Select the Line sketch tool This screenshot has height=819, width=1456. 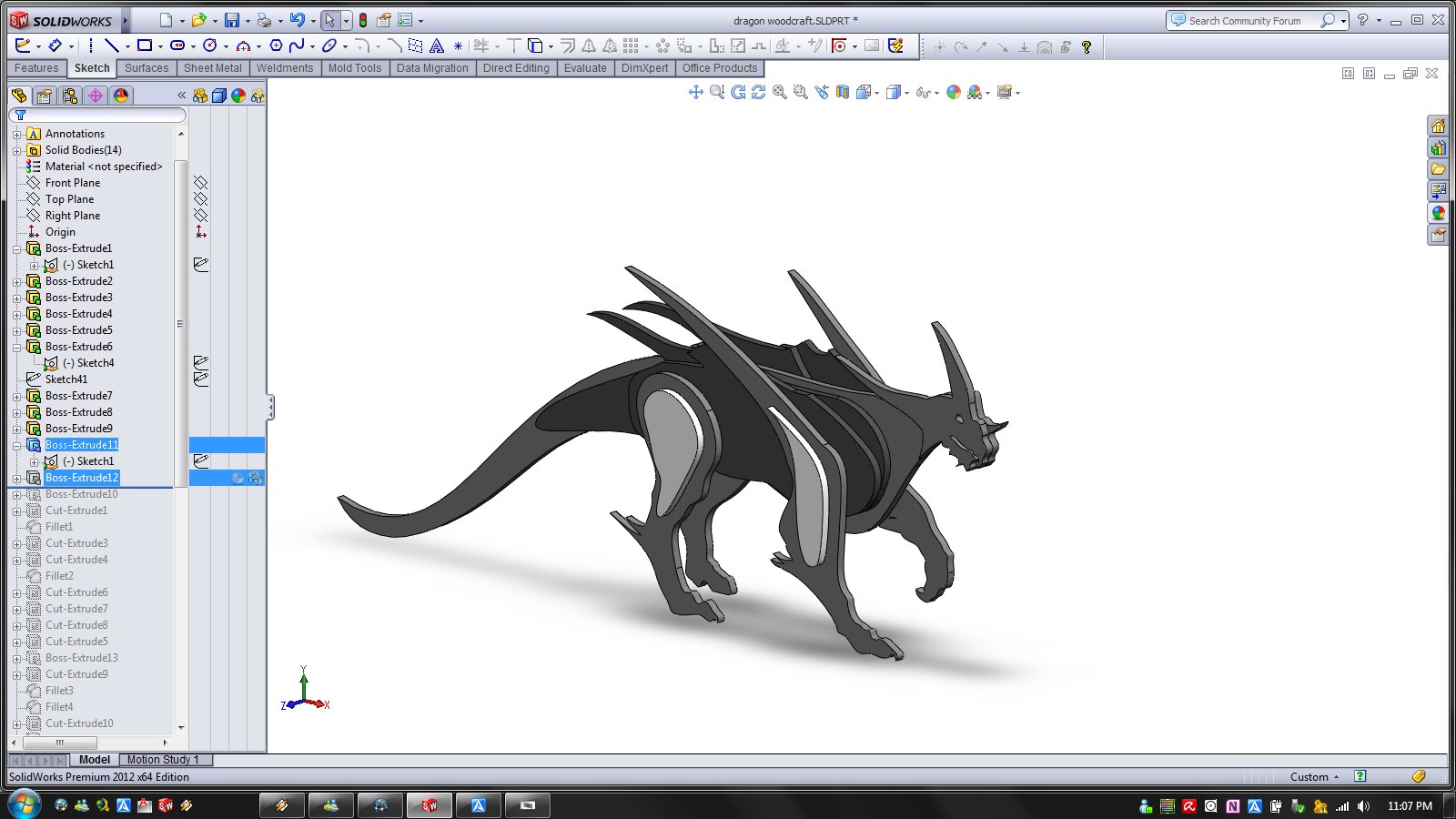(x=111, y=45)
